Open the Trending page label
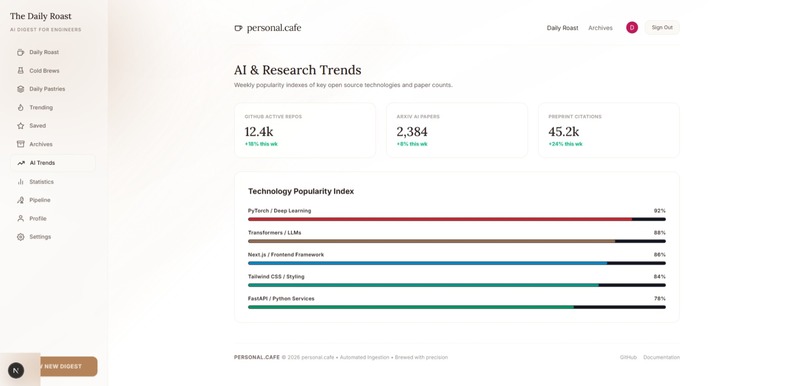Screen dimensions: 806x386 tap(41, 107)
